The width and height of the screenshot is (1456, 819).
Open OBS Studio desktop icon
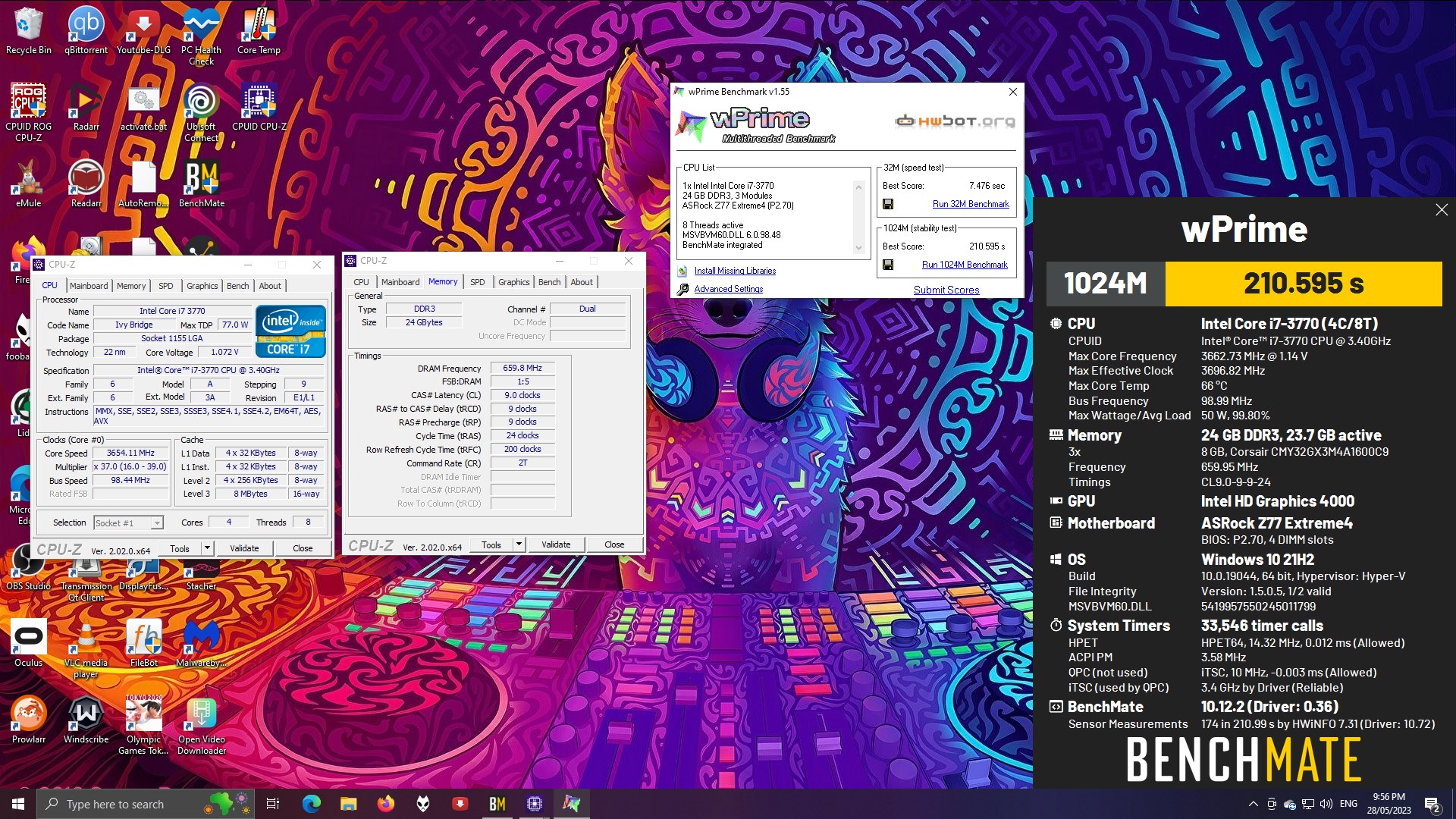(29, 569)
